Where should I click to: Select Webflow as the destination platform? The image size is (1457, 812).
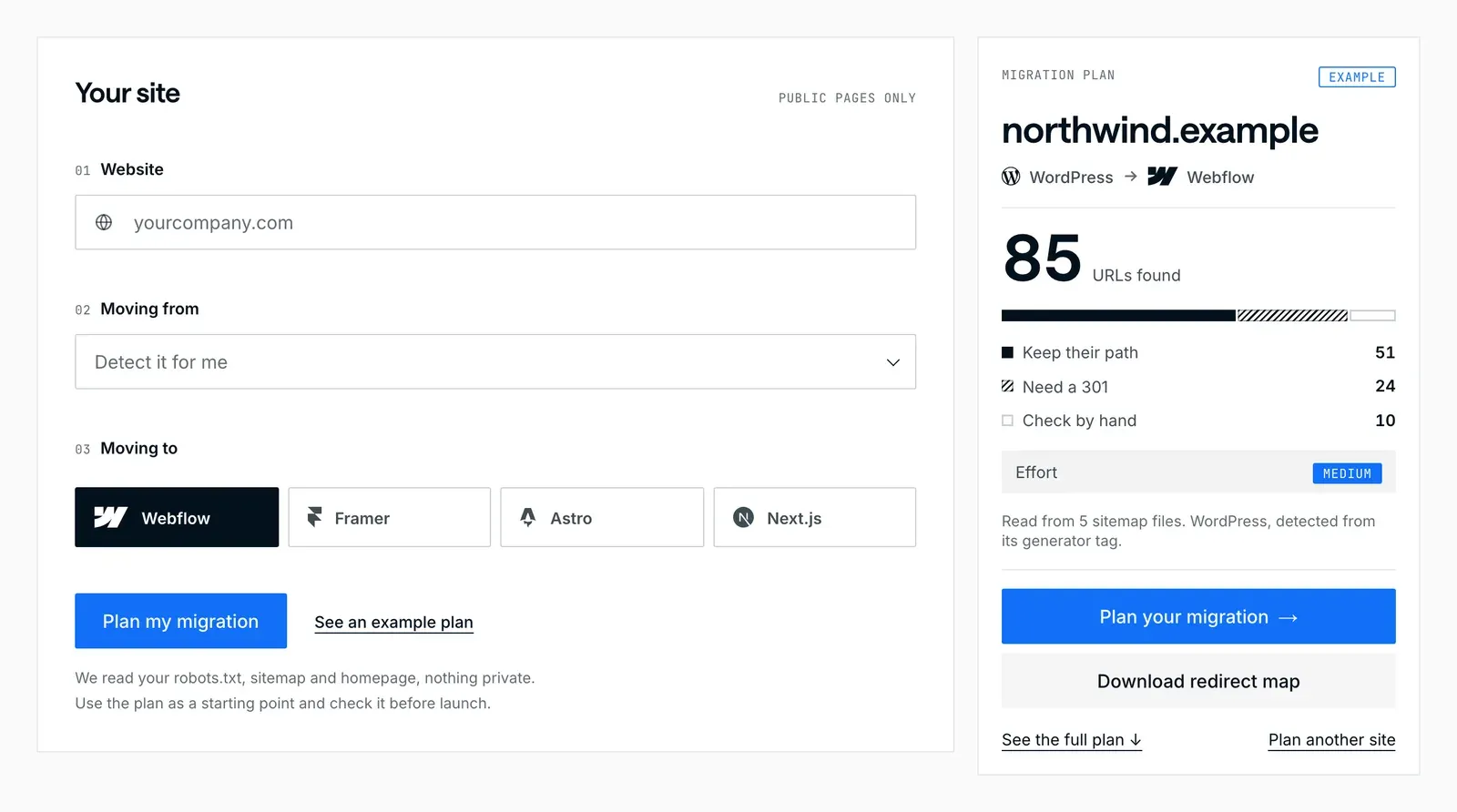177,517
